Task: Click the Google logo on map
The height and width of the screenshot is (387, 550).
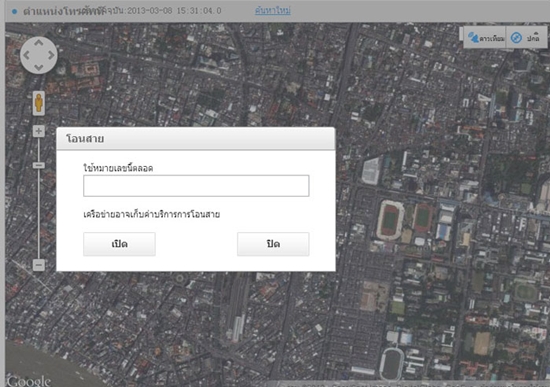Action: point(29,381)
